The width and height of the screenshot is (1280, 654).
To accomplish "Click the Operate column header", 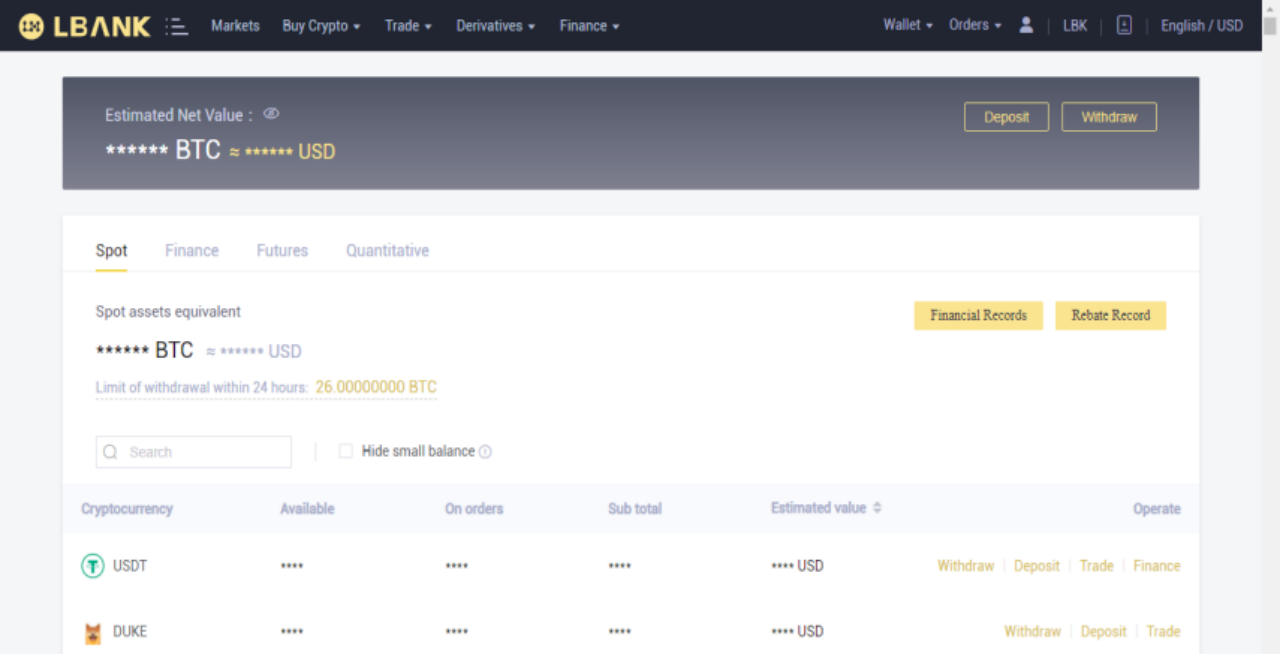I will tap(1157, 509).
